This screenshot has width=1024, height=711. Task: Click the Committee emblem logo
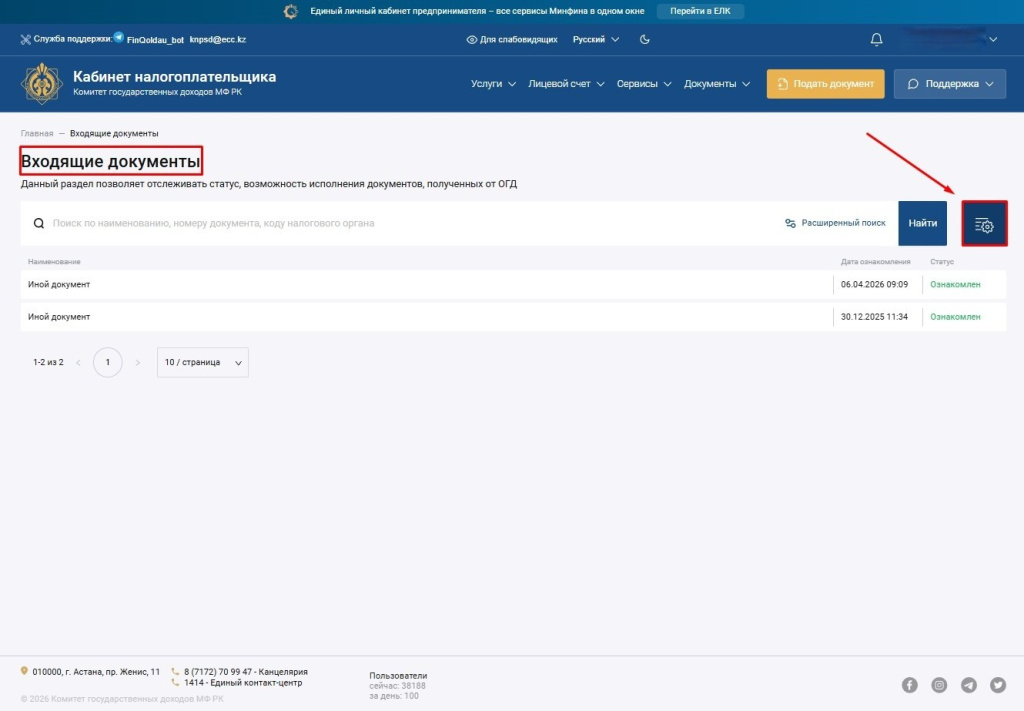pyautogui.click(x=42, y=84)
